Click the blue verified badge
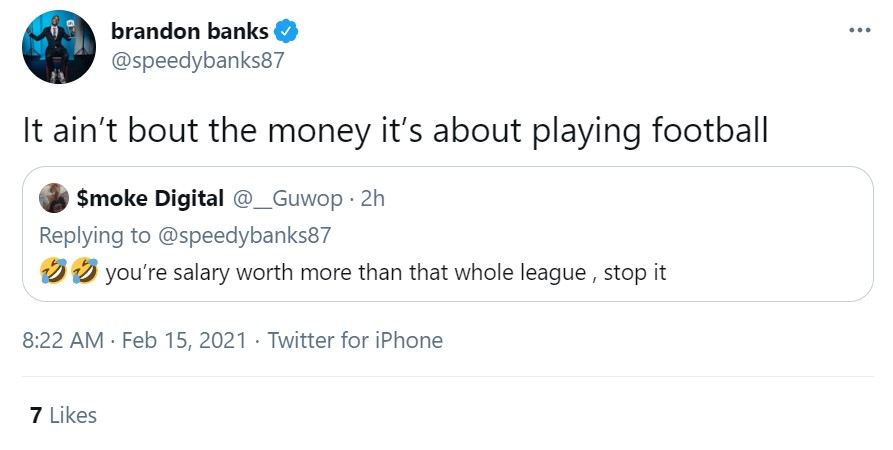Screen dimensions: 893x450 coord(286,31)
